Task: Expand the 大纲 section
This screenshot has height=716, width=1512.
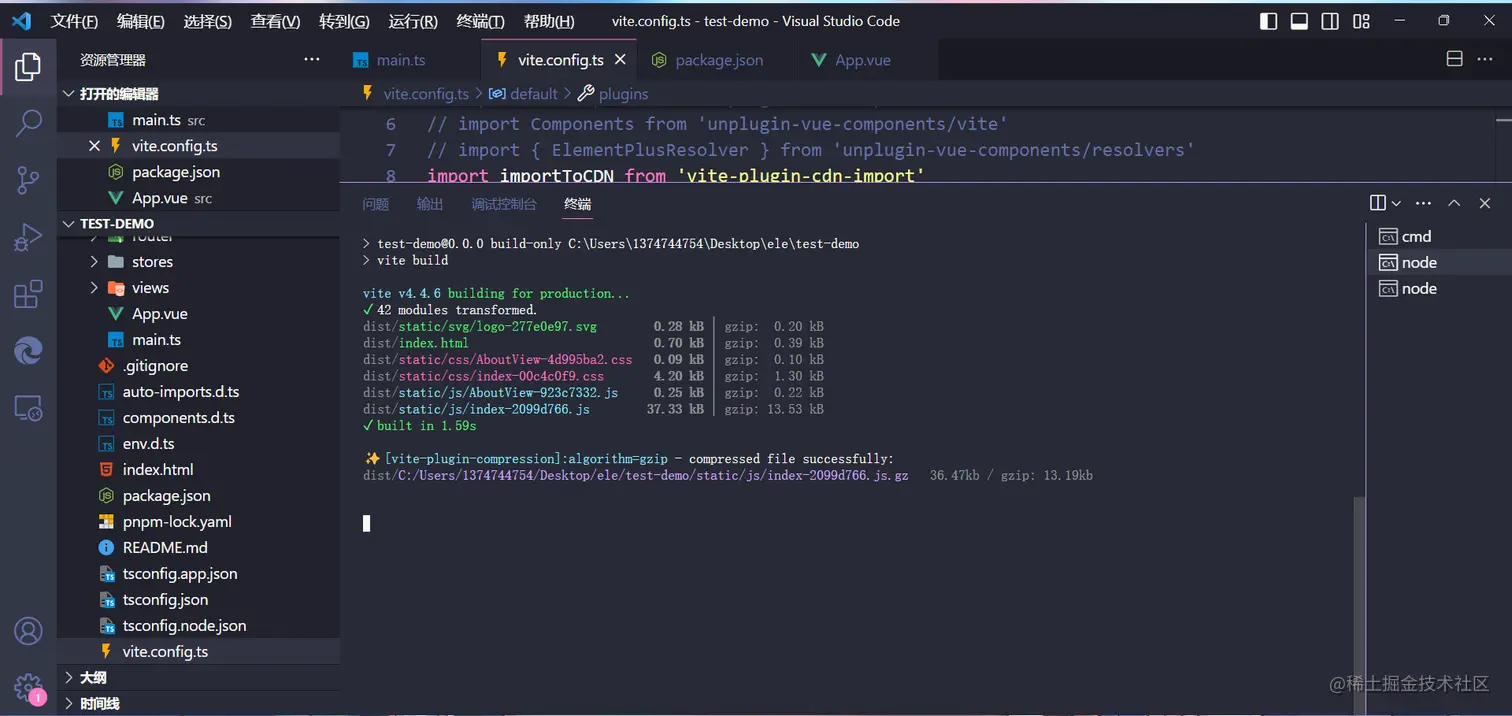Action: (199, 677)
